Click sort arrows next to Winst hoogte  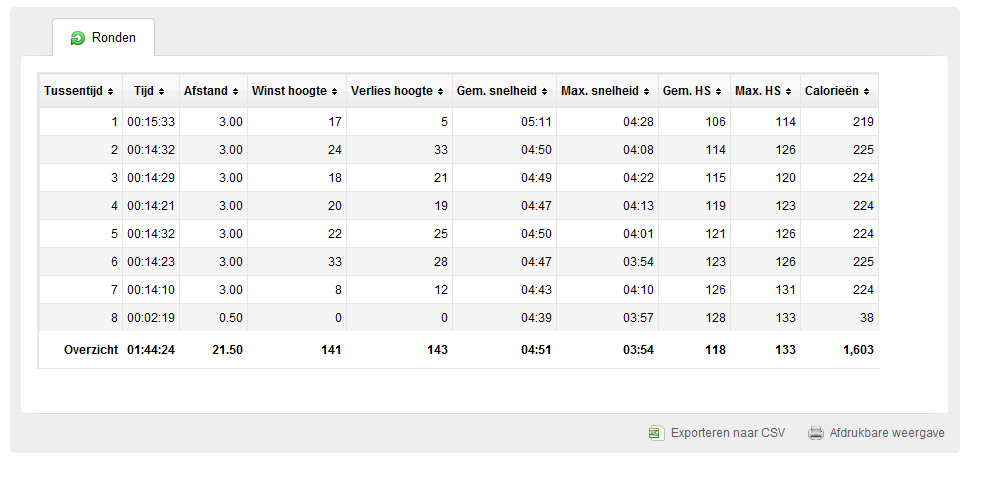tap(334, 91)
